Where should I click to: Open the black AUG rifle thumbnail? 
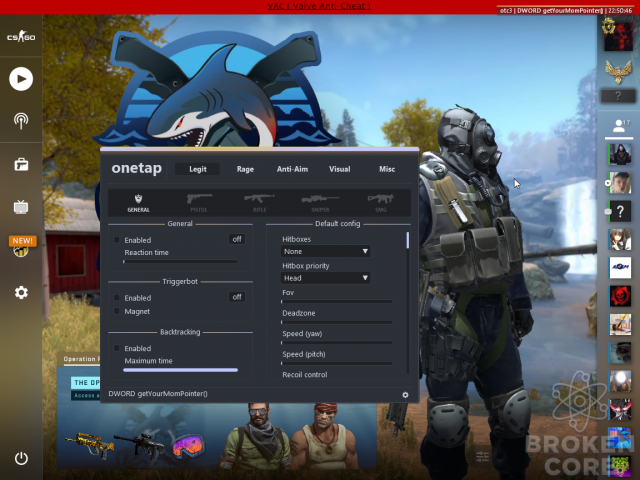click(141, 445)
